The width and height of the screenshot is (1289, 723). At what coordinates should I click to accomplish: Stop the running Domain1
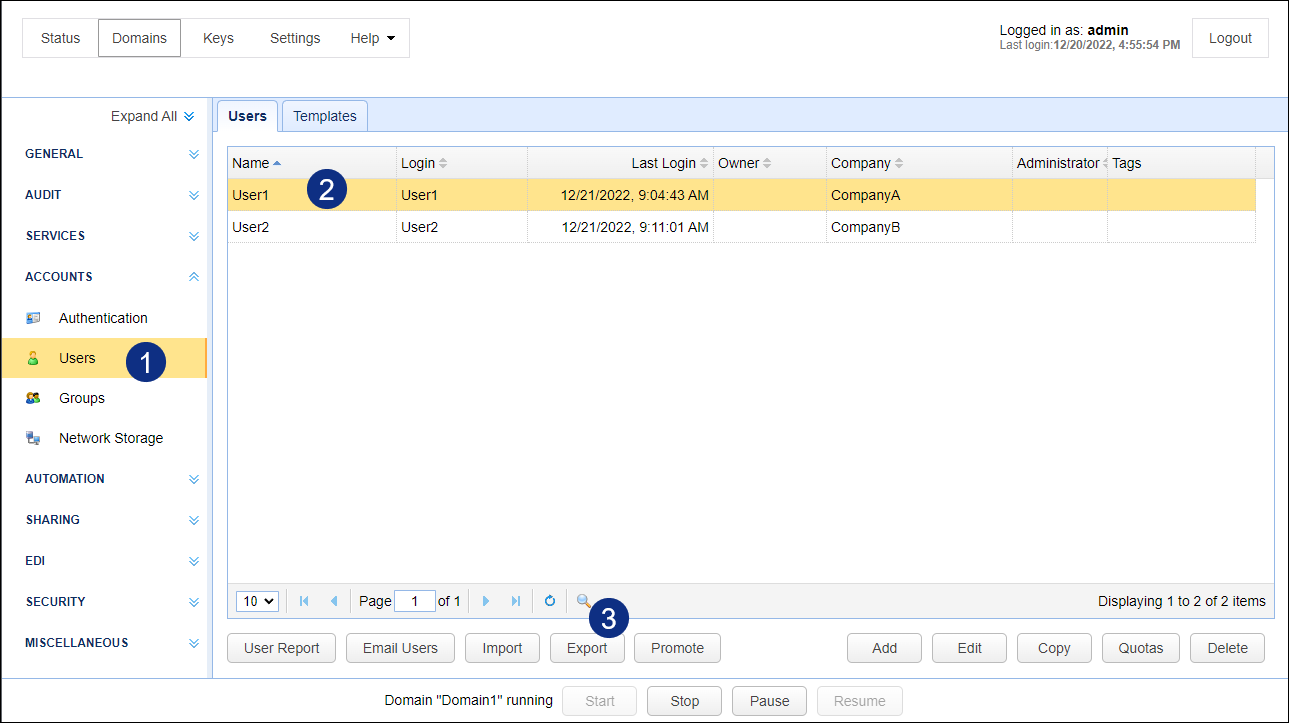685,701
